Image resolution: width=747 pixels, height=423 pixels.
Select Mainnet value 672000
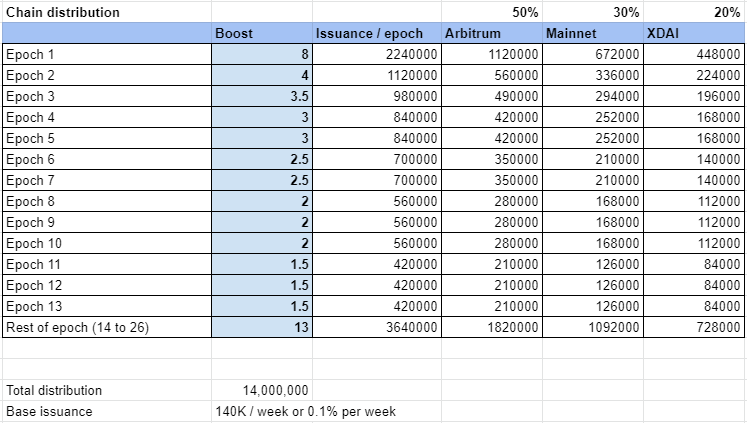593,54
